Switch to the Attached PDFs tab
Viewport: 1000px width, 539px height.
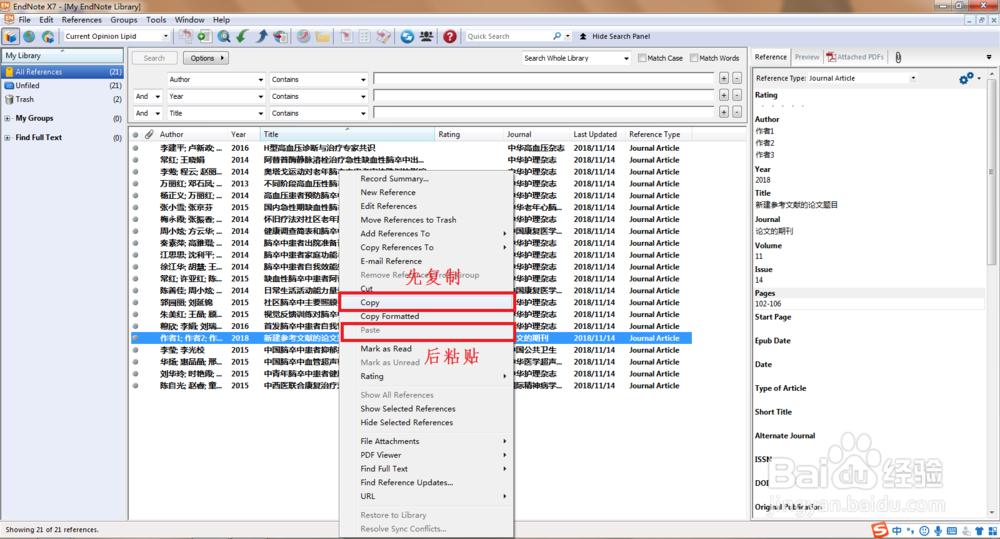tap(855, 57)
